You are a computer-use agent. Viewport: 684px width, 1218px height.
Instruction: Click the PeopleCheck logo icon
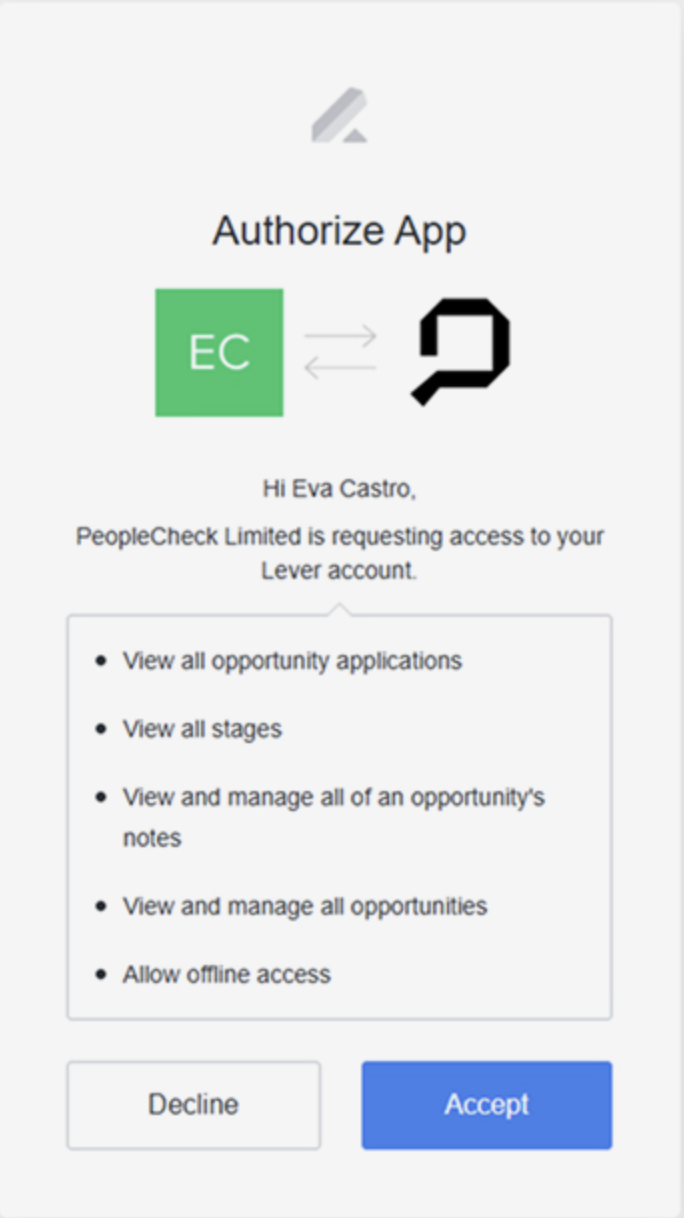pyautogui.click(x=462, y=352)
